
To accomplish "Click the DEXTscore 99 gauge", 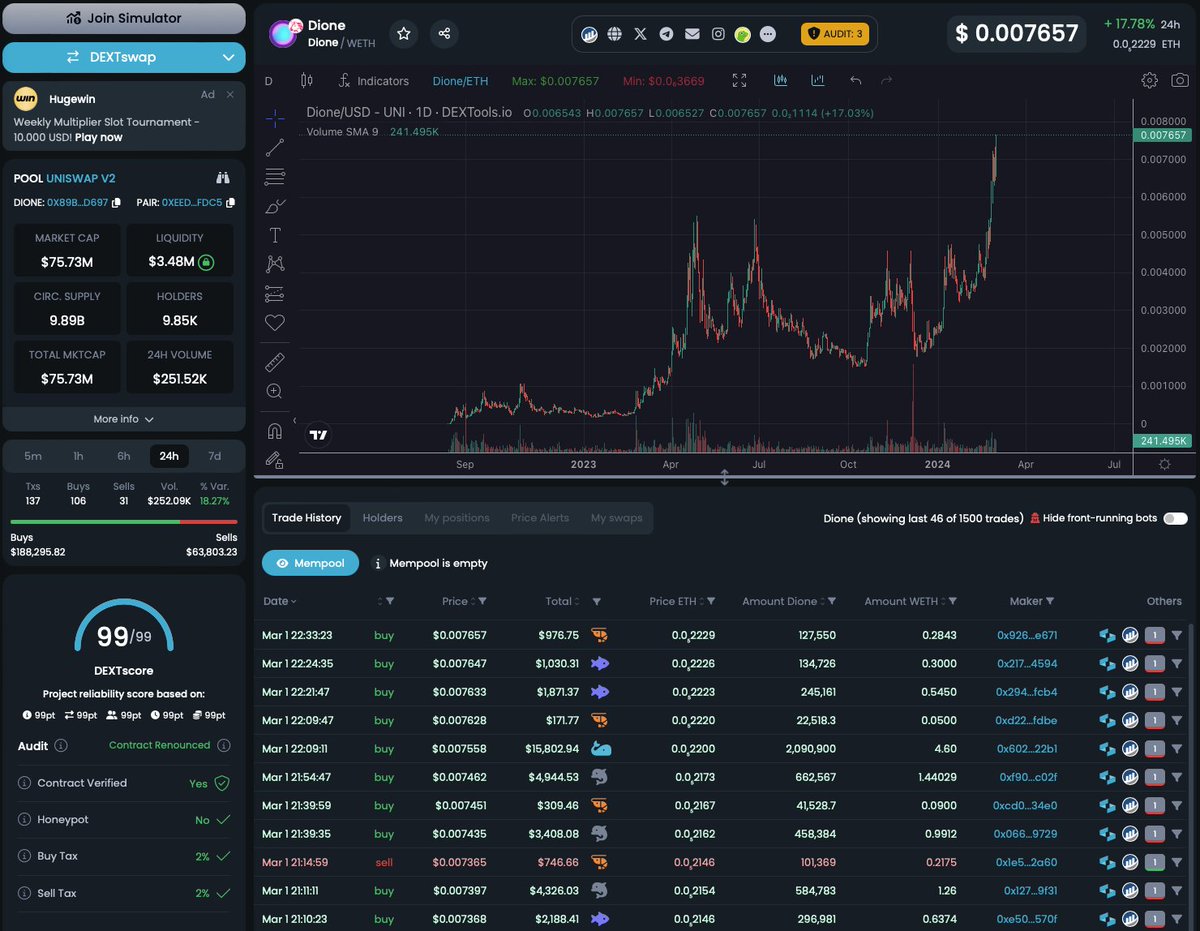I will [x=124, y=627].
